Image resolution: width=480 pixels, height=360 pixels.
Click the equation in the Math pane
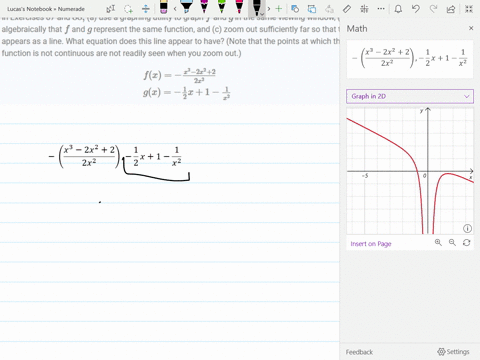(410, 59)
